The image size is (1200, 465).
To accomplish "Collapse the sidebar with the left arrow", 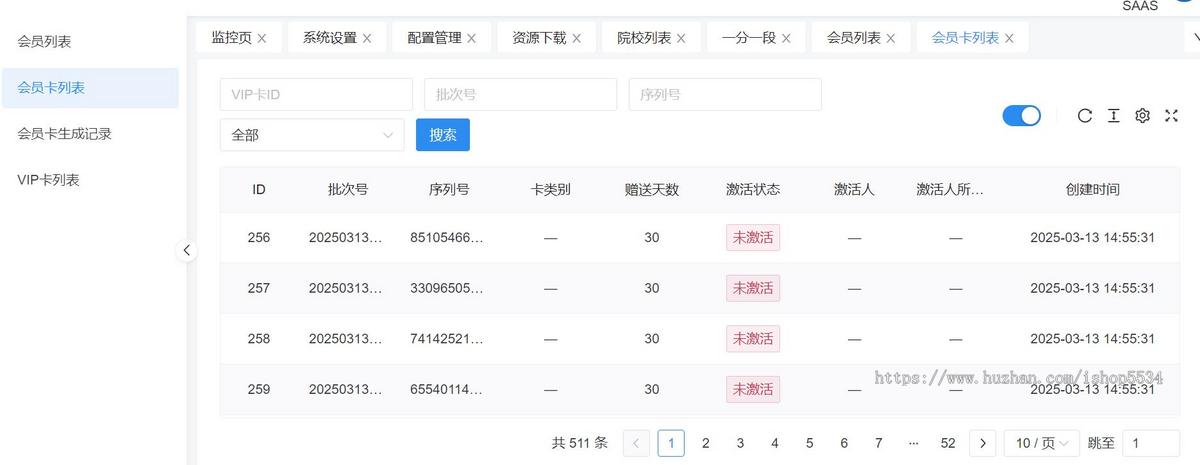I will pyautogui.click(x=187, y=251).
